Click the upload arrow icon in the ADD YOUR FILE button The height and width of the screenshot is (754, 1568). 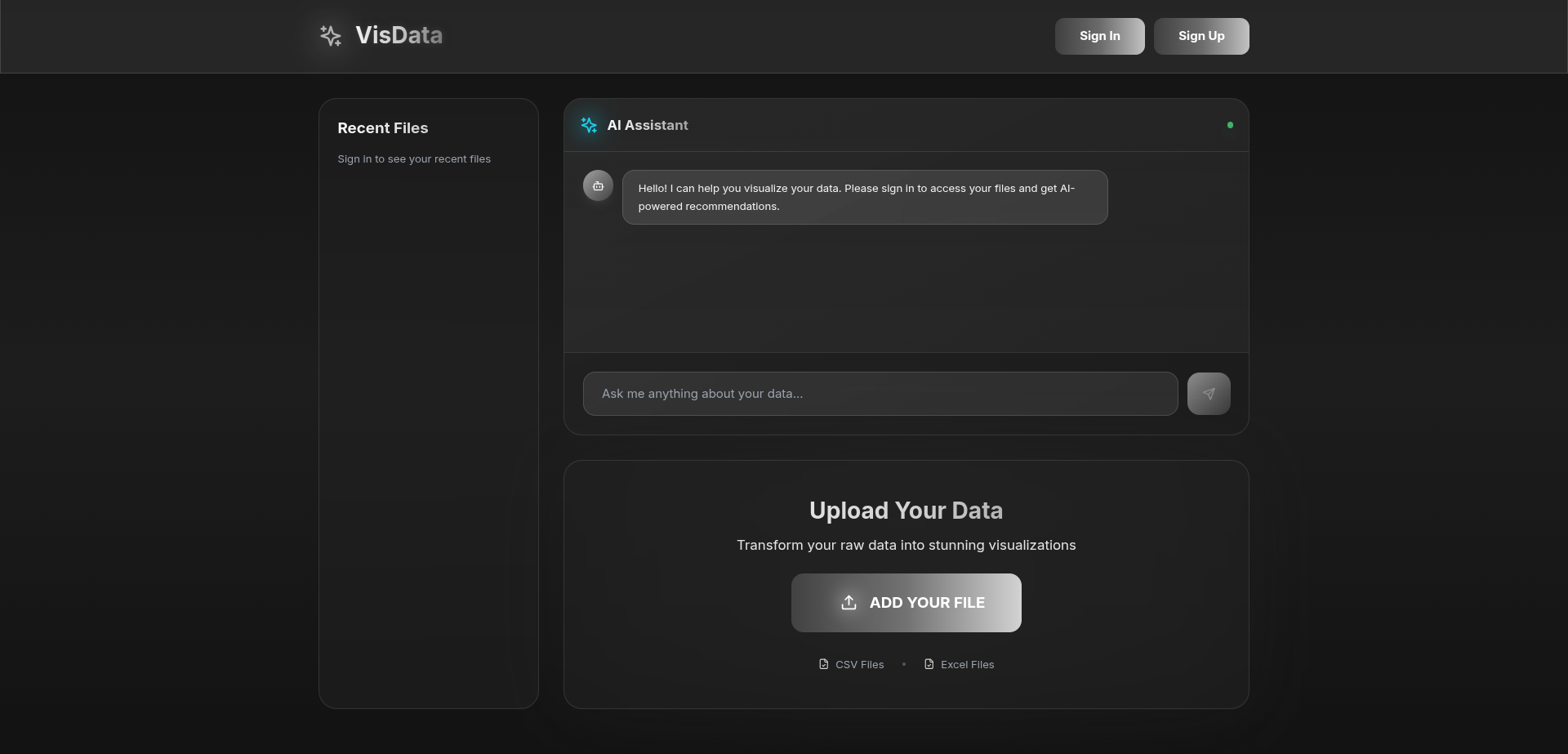849,603
